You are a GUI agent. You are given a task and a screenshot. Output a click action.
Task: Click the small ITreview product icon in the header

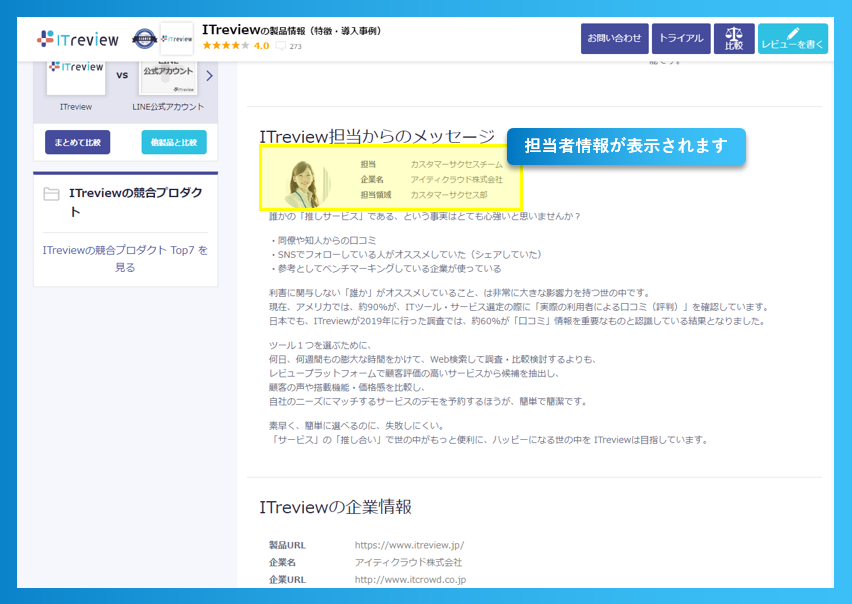(175, 38)
